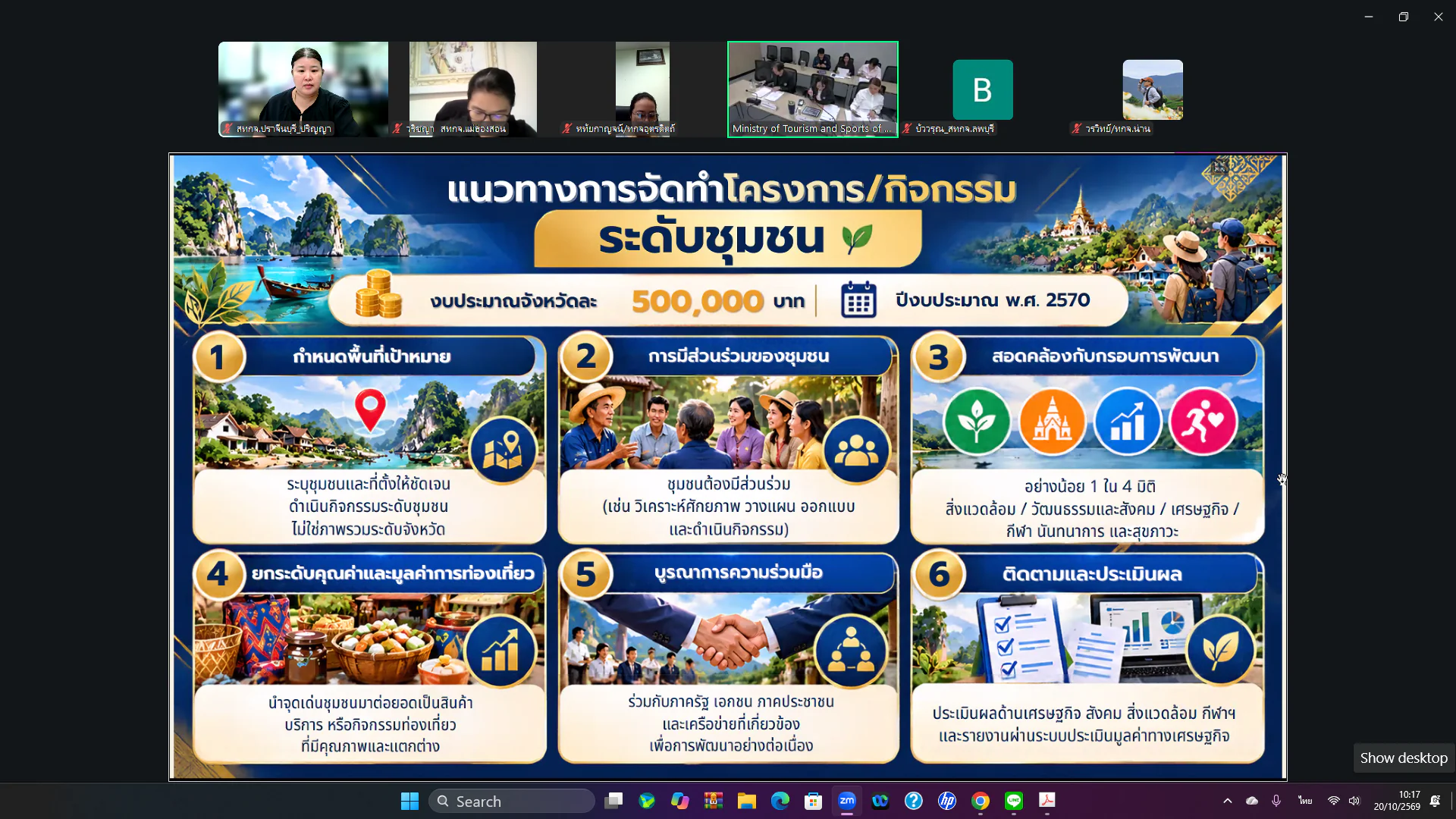Restore down the Zoom window
The image size is (1456, 819).
click(1404, 17)
